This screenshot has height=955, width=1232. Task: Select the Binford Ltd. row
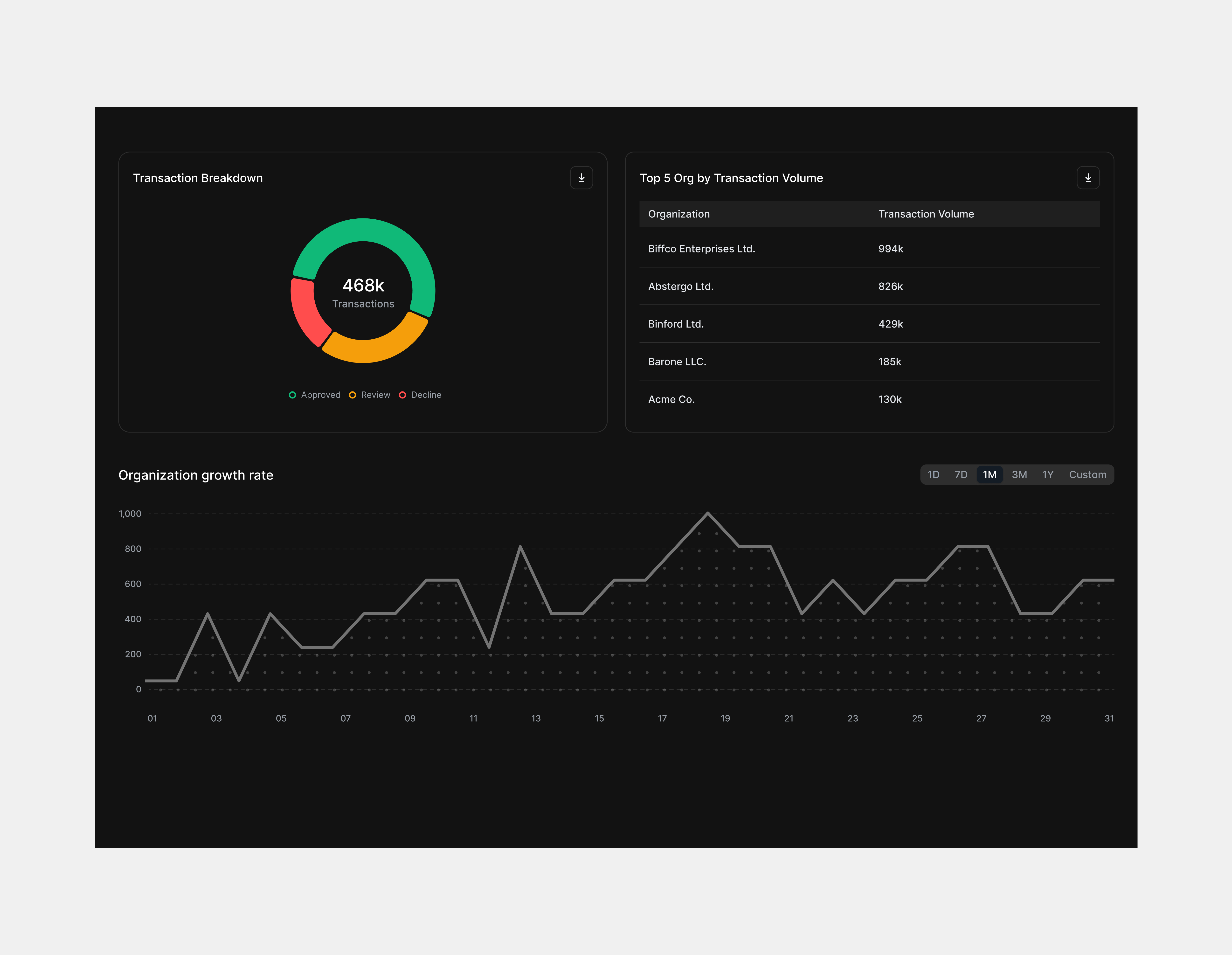pos(869,324)
